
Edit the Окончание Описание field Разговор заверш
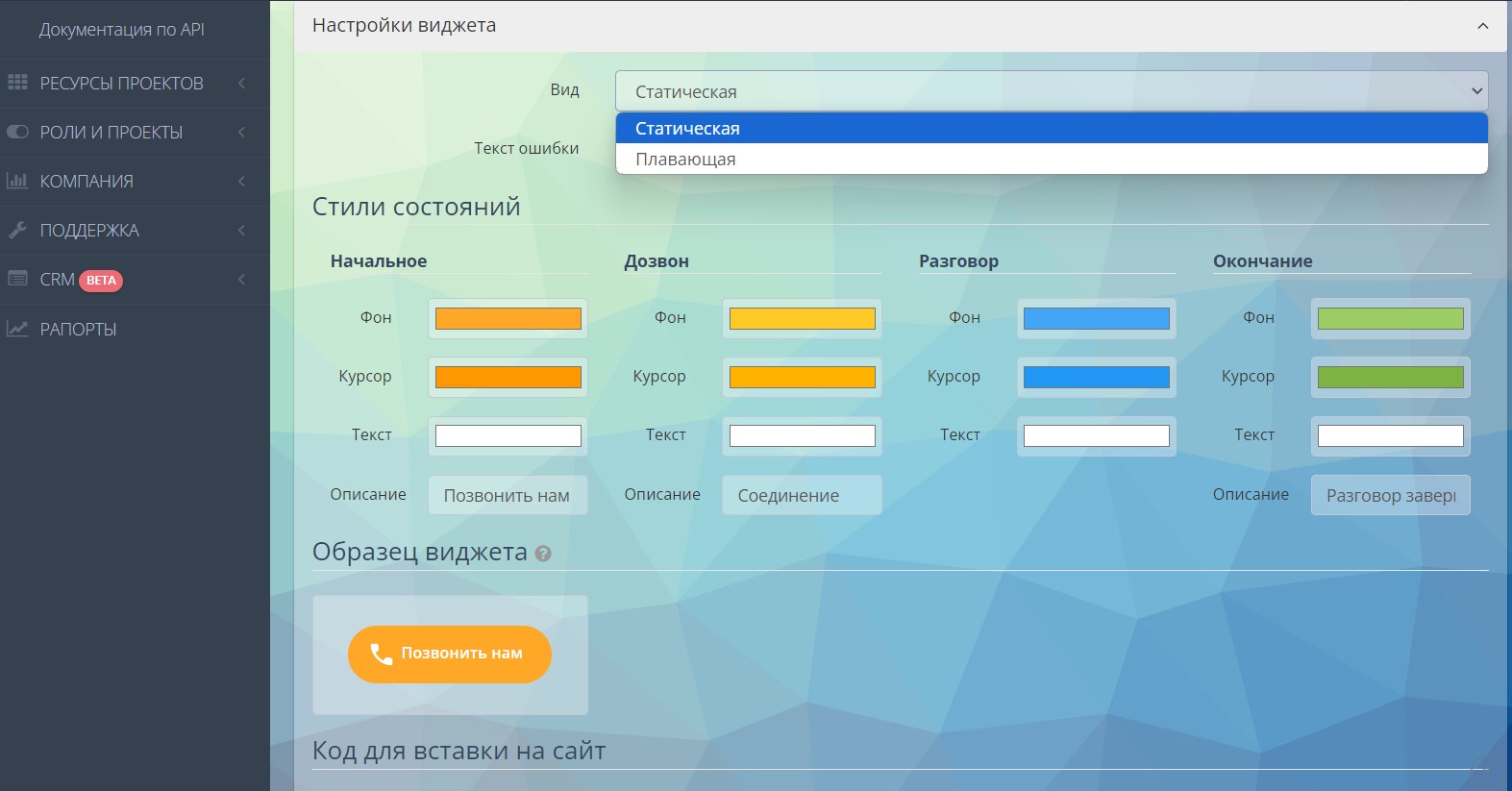click(1390, 495)
